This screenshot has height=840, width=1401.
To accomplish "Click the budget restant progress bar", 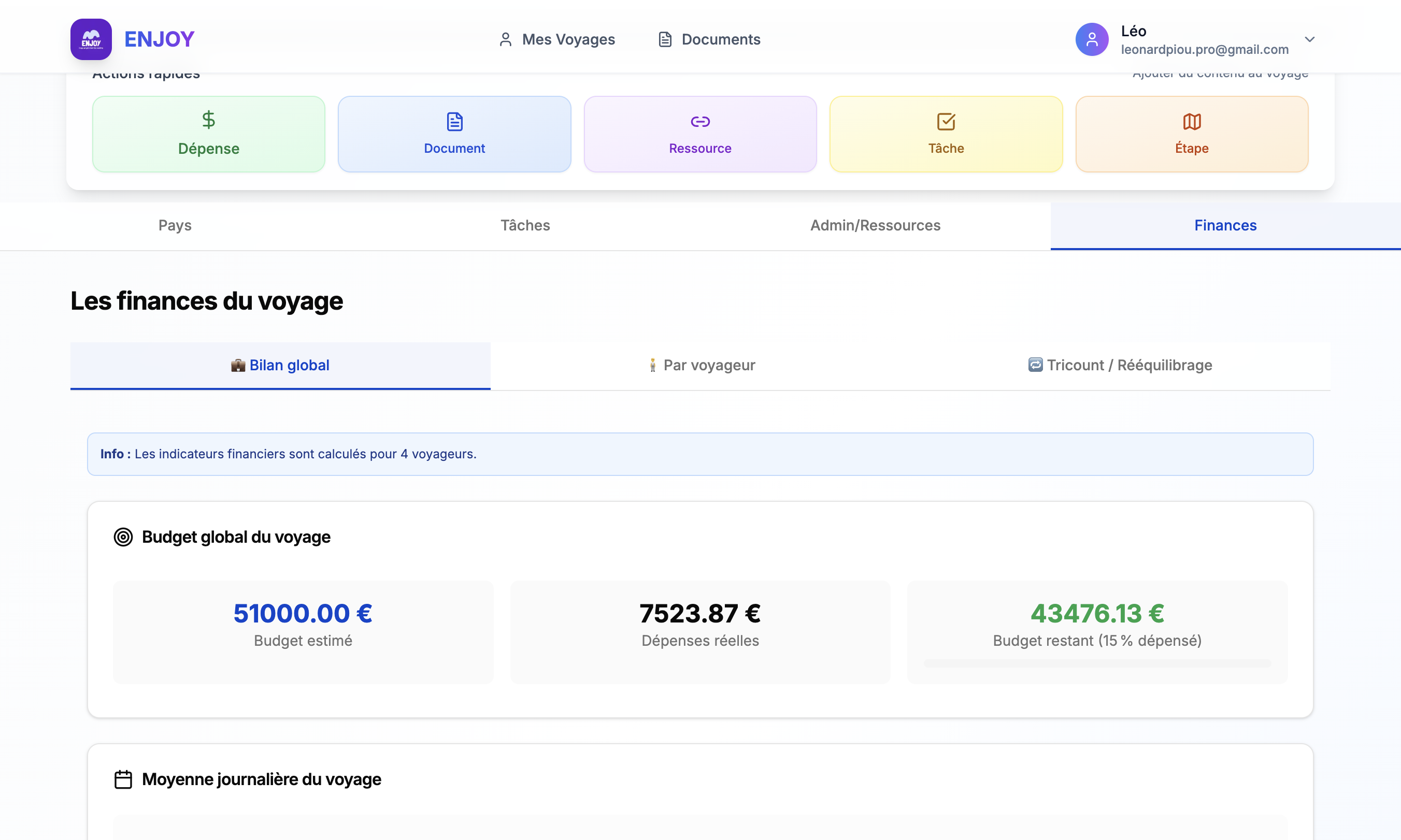I will (1097, 663).
